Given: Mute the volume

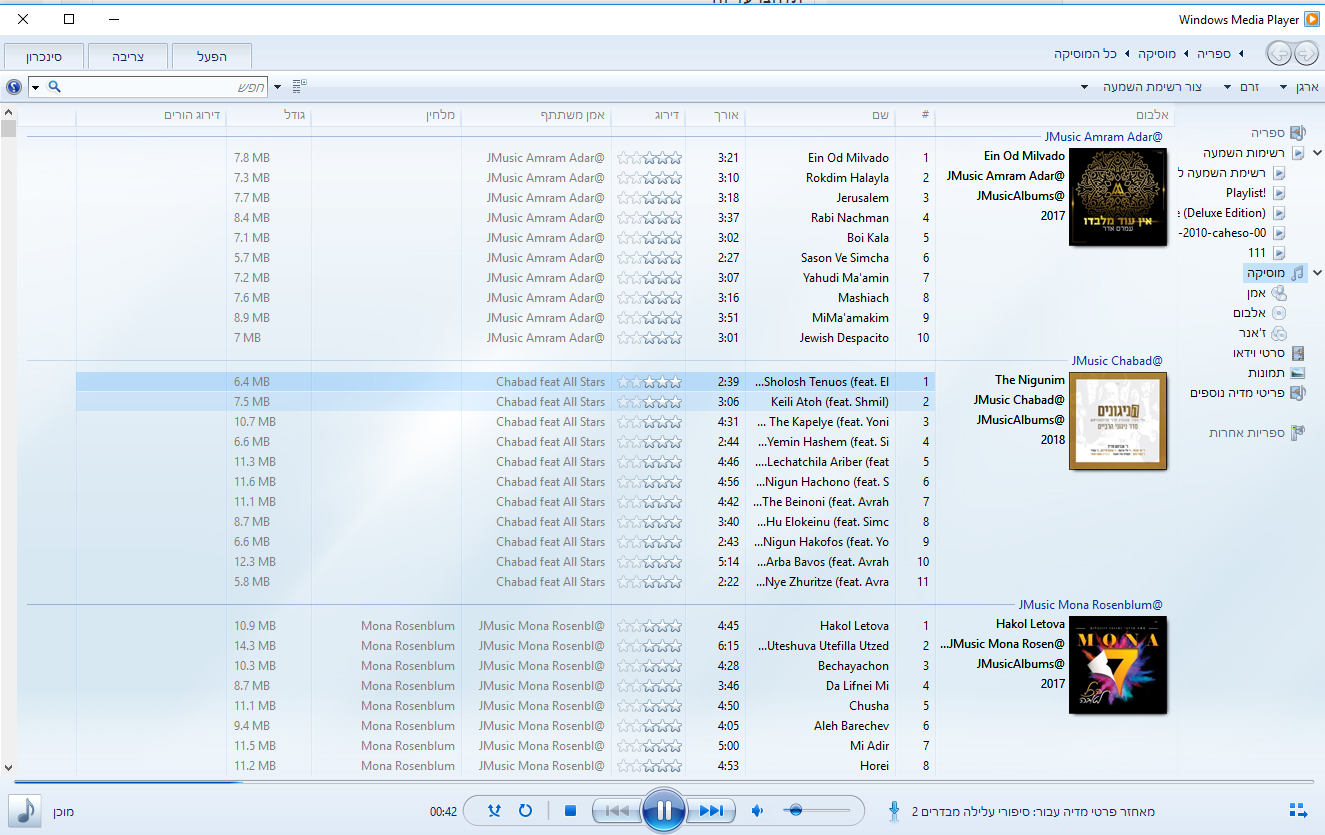Looking at the screenshot, I should 758,811.
